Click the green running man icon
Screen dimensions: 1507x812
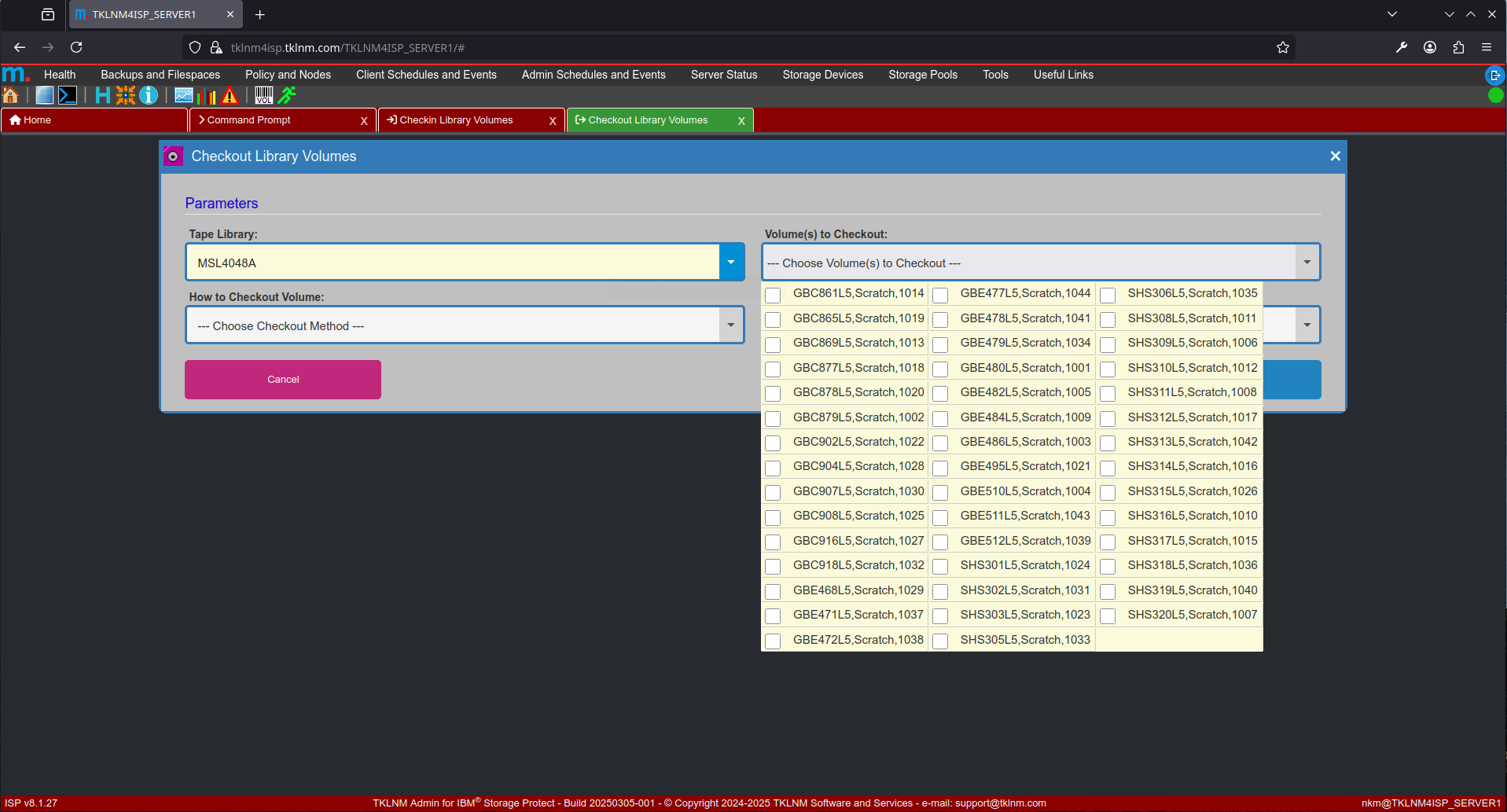coord(288,96)
